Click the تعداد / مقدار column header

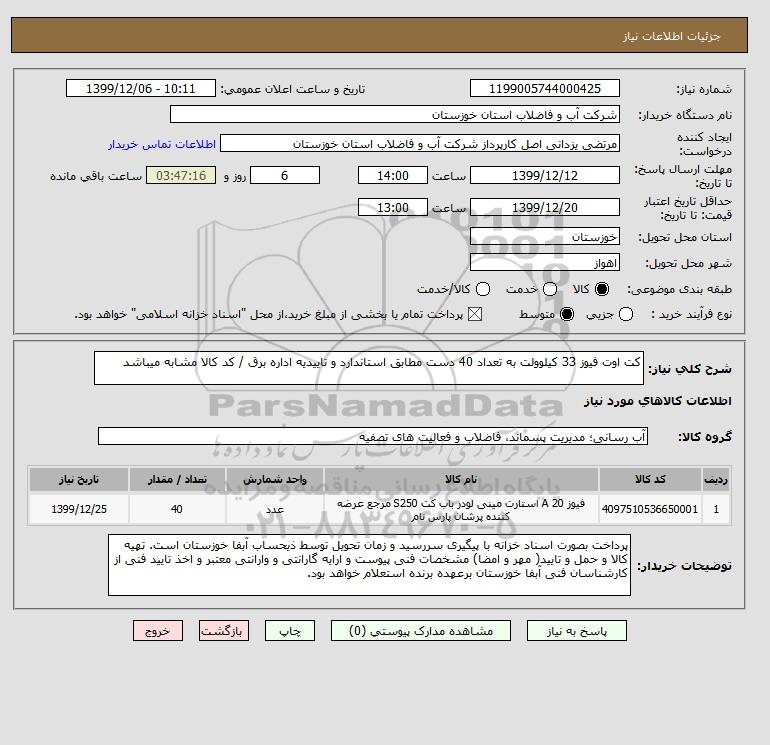[177, 479]
